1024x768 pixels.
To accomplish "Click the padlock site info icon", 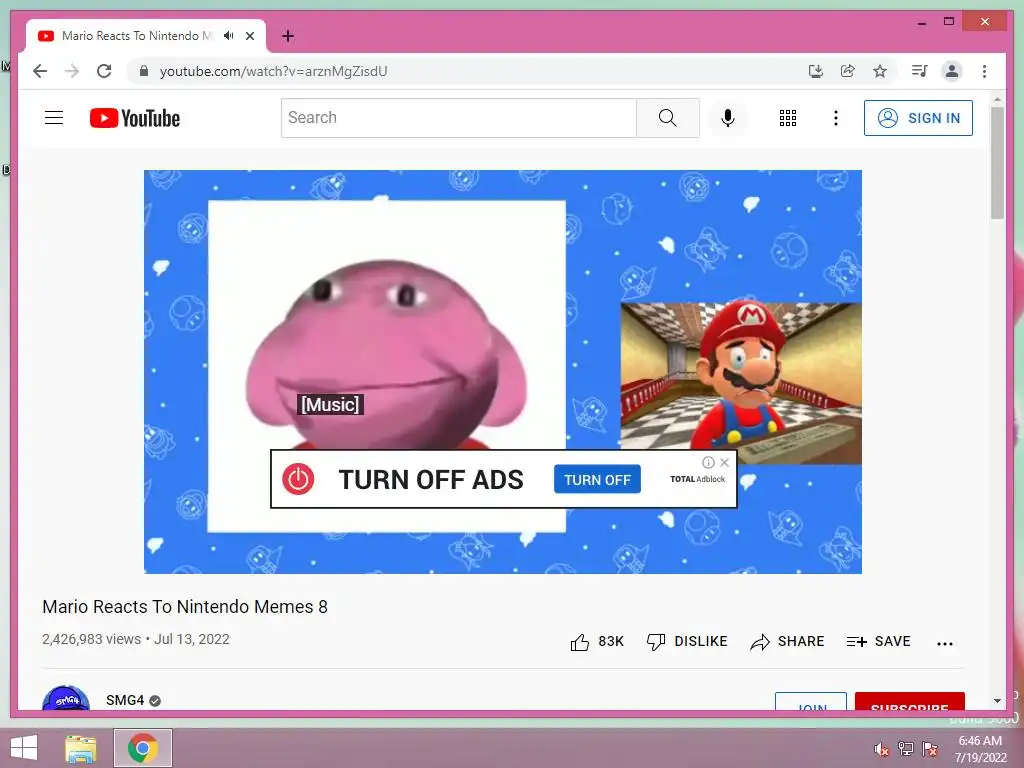I will (x=144, y=71).
